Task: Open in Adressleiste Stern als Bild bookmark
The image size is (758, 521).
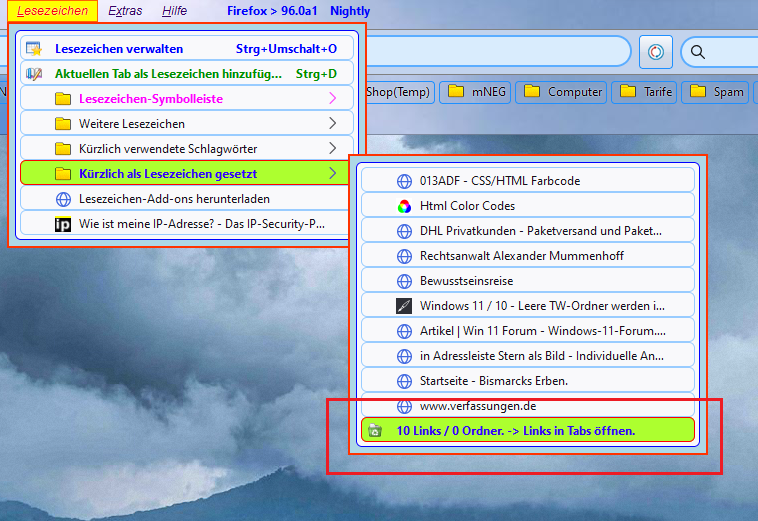Action: click(528, 356)
